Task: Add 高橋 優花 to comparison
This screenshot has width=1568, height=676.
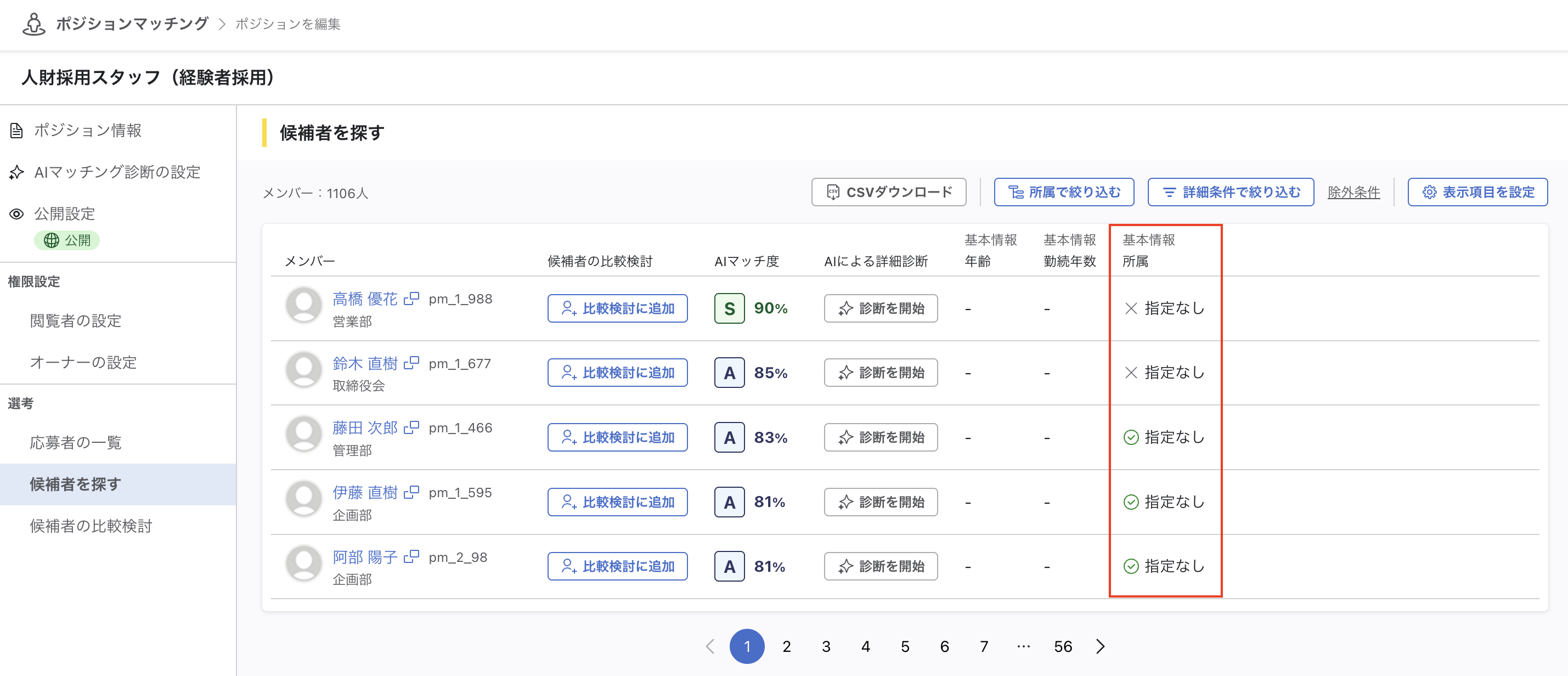Action: 617,308
